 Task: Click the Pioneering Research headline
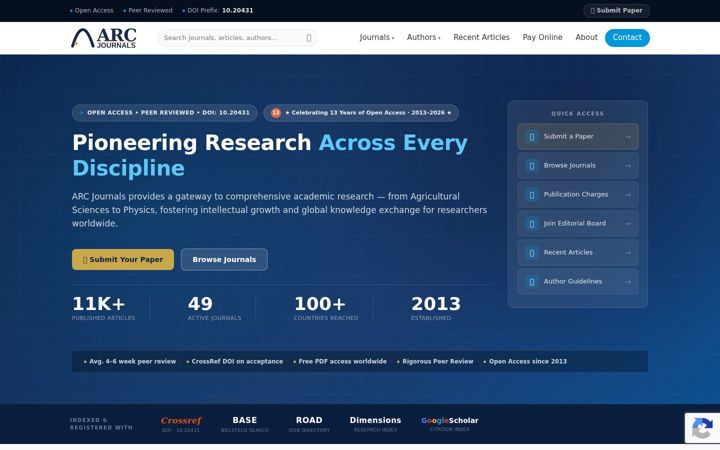[270, 155]
